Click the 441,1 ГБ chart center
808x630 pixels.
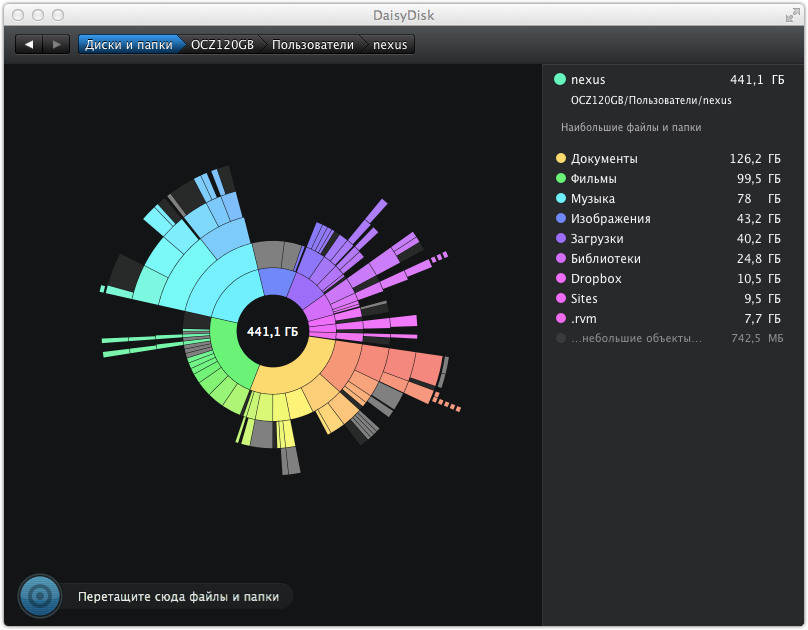(x=272, y=331)
